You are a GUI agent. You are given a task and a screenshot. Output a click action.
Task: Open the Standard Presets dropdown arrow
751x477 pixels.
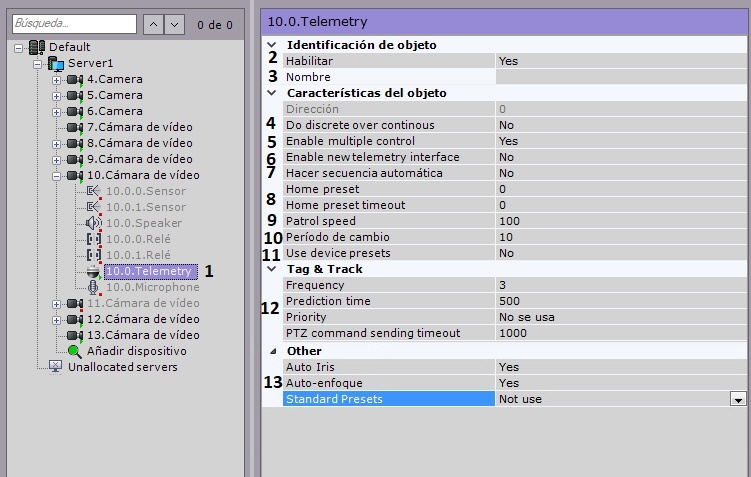(x=738, y=399)
